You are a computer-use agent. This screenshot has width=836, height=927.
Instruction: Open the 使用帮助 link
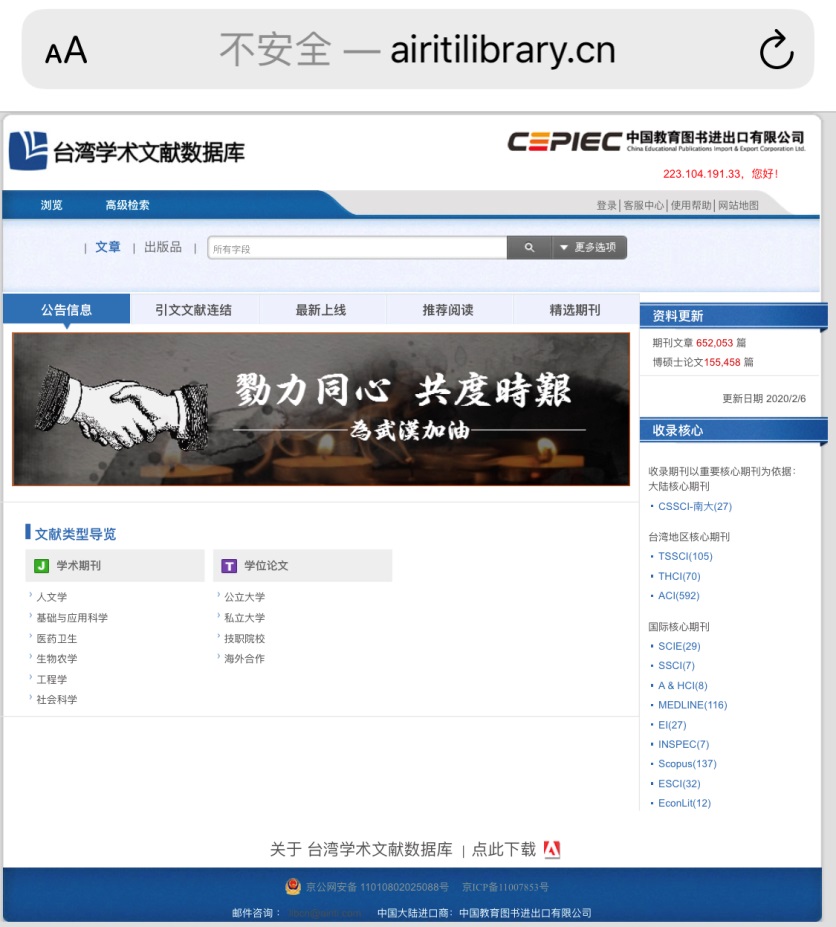691,206
